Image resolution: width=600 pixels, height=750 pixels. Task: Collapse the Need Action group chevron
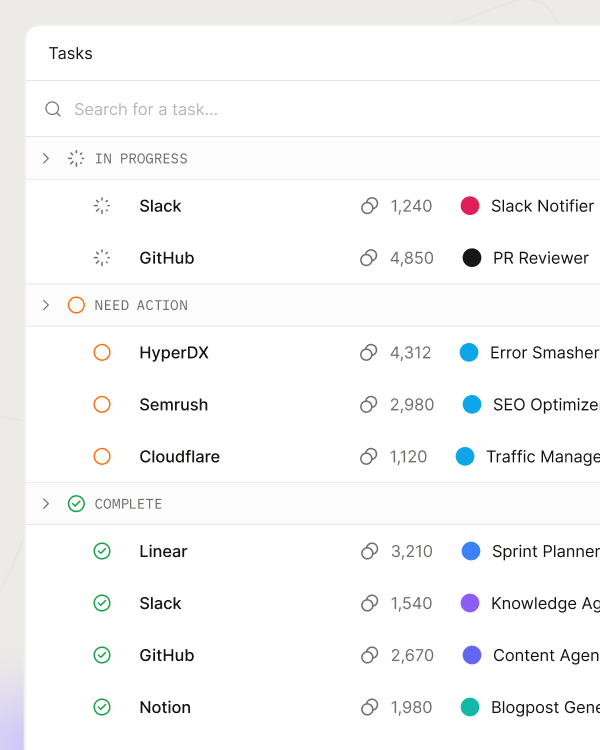[46, 305]
